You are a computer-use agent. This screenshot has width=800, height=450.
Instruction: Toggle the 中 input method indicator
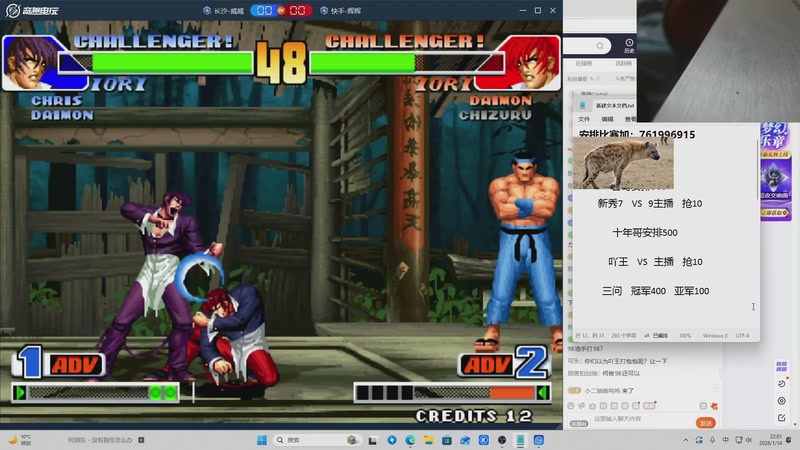pos(726,440)
